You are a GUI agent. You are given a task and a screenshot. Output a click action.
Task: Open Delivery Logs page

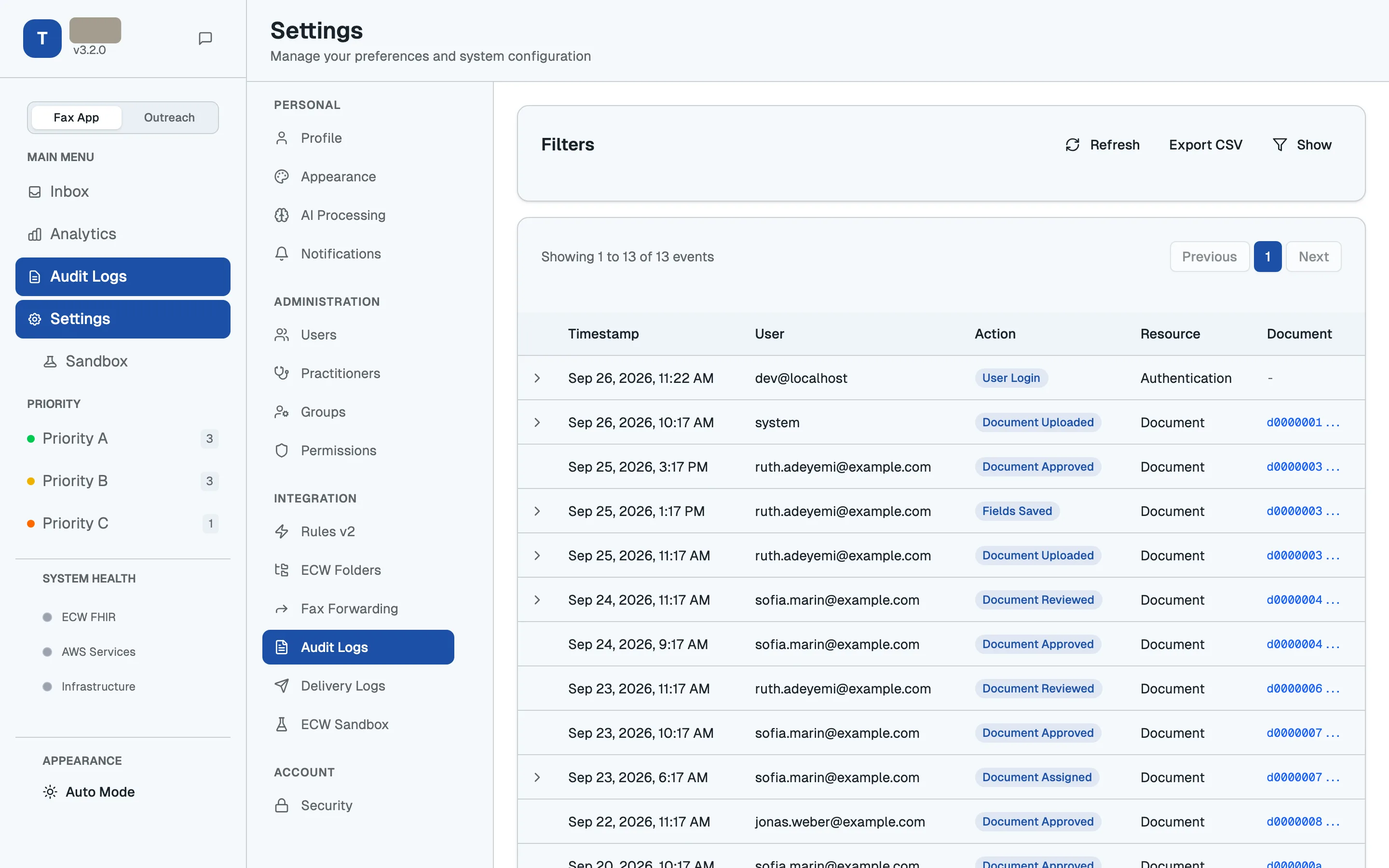tap(358, 685)
